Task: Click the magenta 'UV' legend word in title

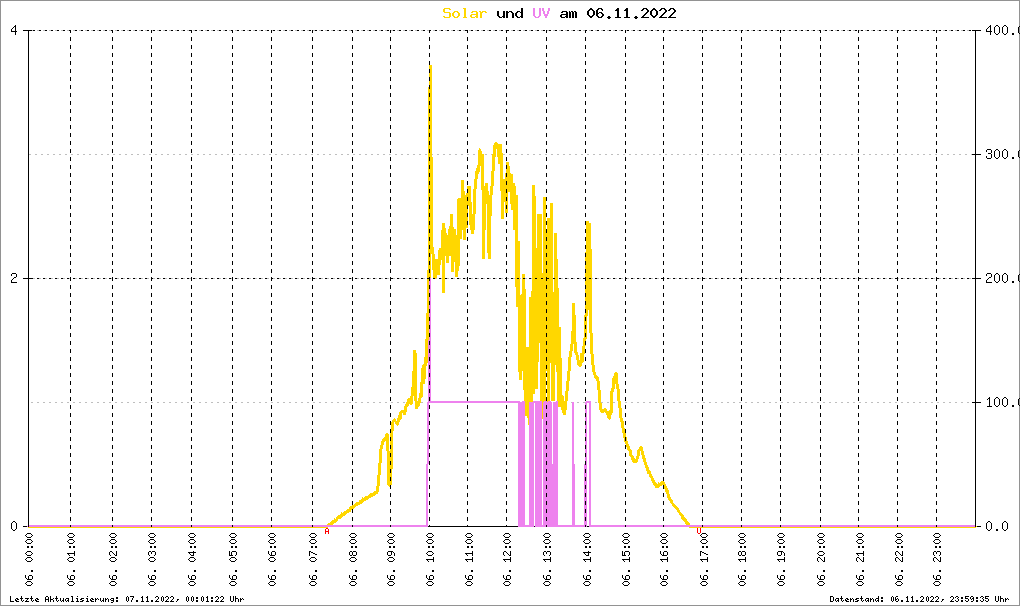Action: (541, 13)
